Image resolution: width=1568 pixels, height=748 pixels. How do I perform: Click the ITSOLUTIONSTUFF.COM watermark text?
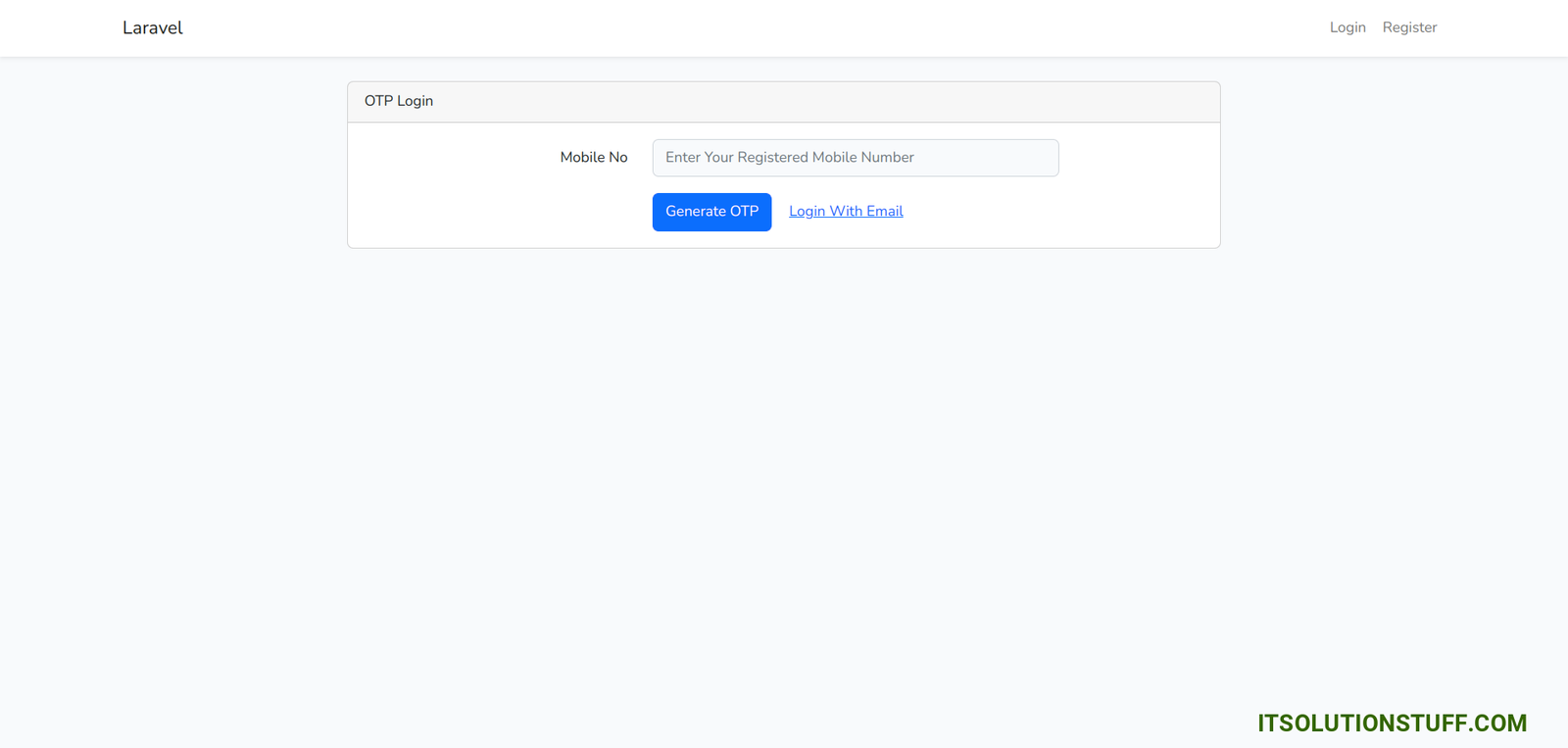point(1392,723)
